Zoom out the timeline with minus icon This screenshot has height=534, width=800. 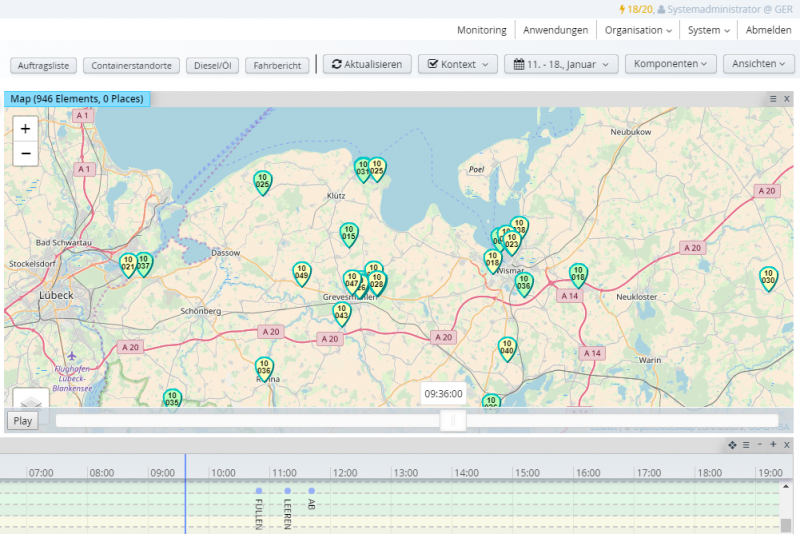coord(760,444)
